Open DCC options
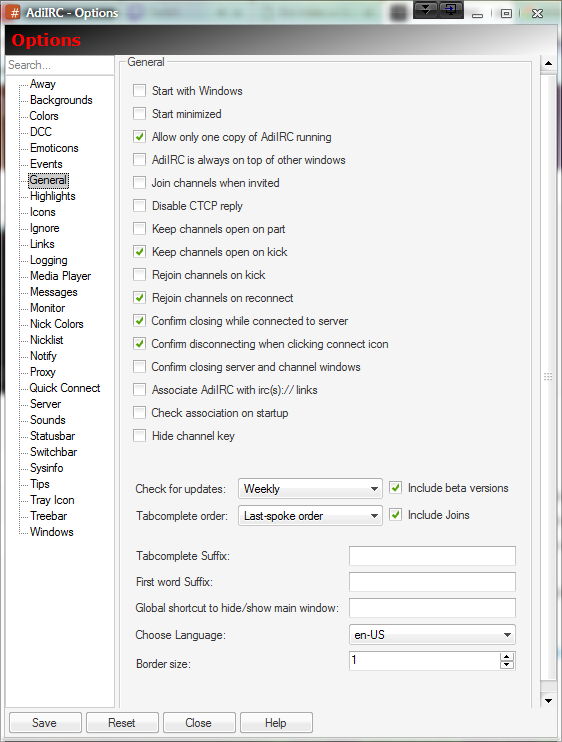This screenshot has height=742, width=562. pos(41,132)
